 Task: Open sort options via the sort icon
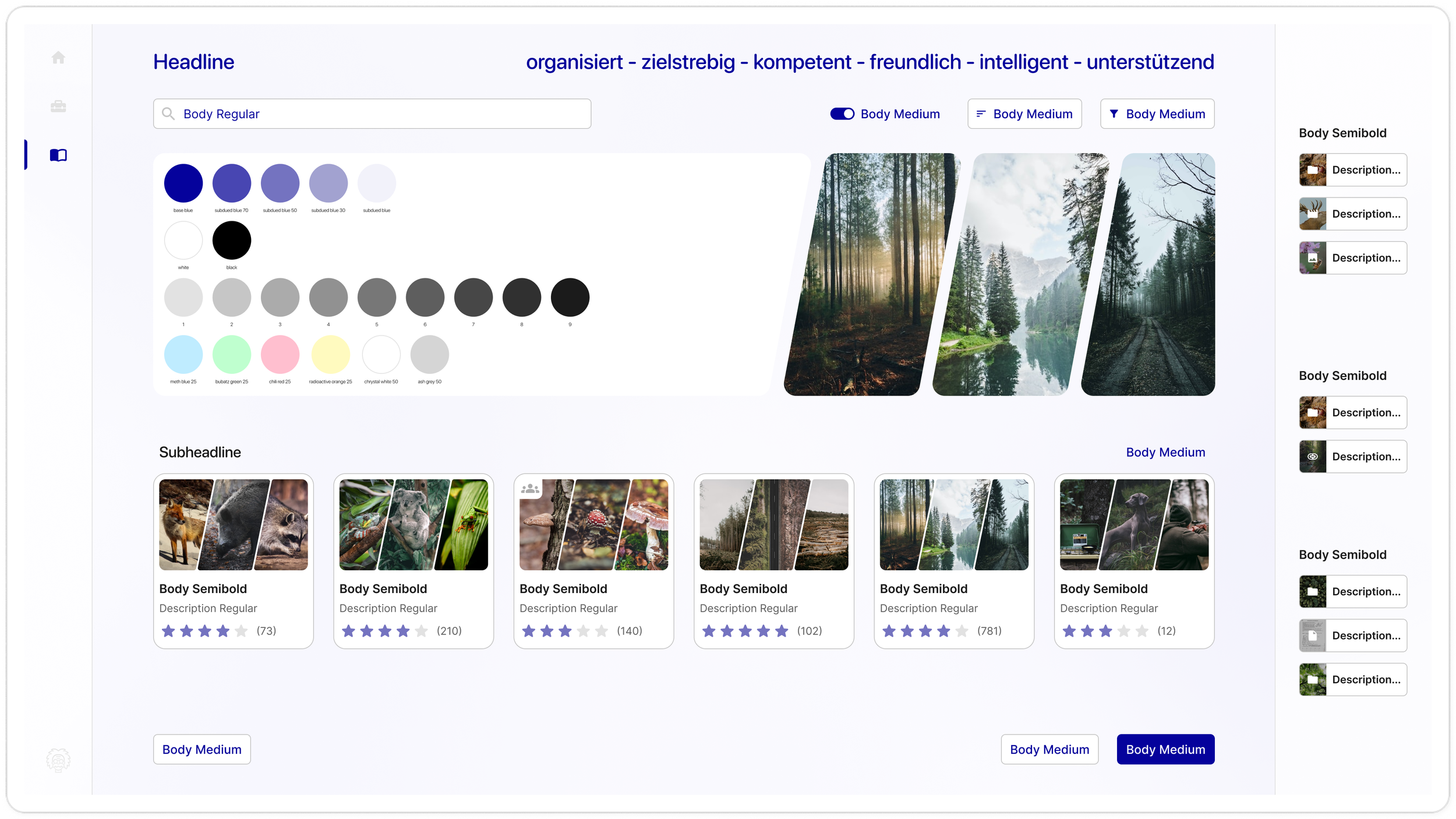pos(980,114)
